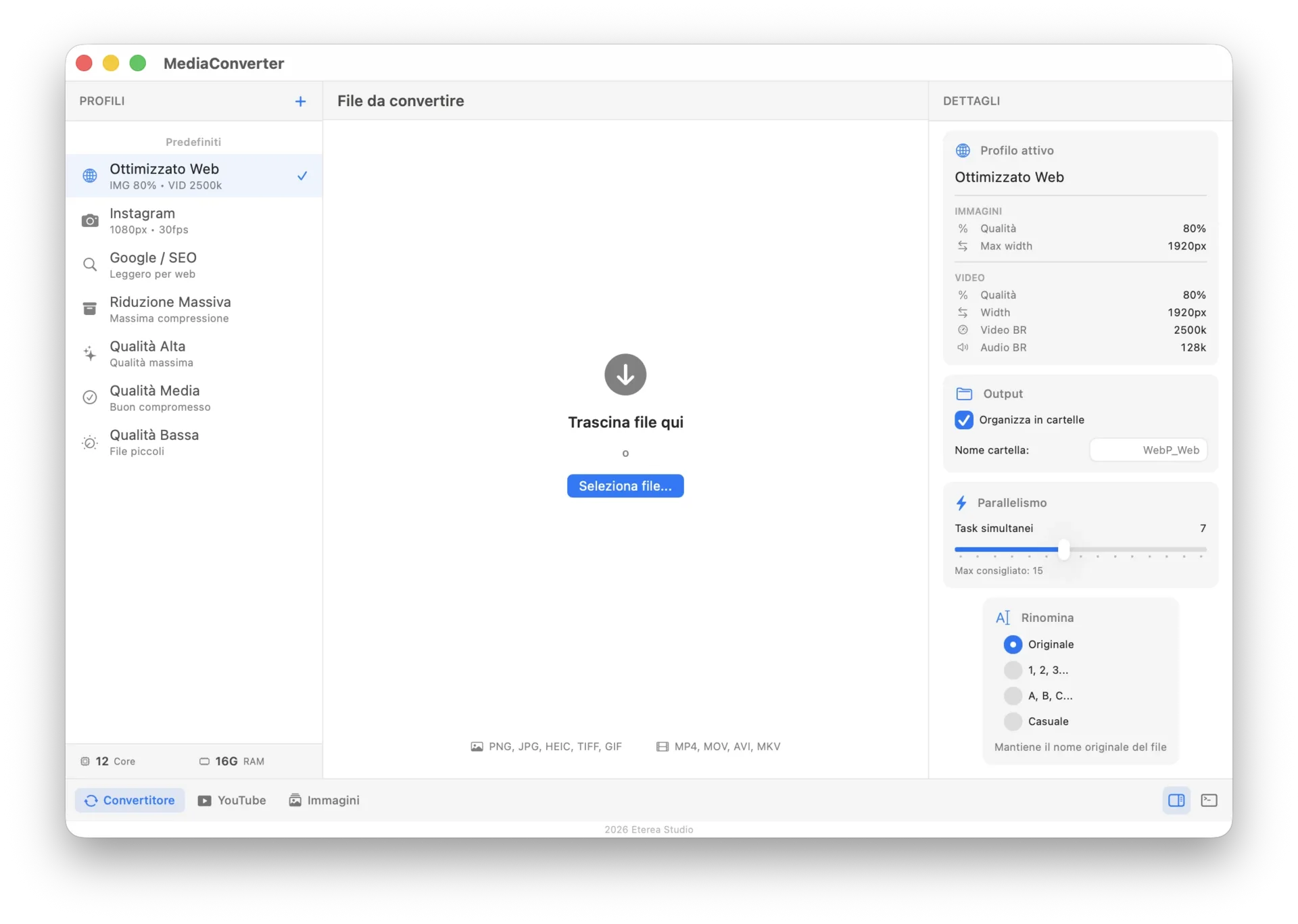
Task: Click the folder icon beside Output
Action: pos(964,393)
